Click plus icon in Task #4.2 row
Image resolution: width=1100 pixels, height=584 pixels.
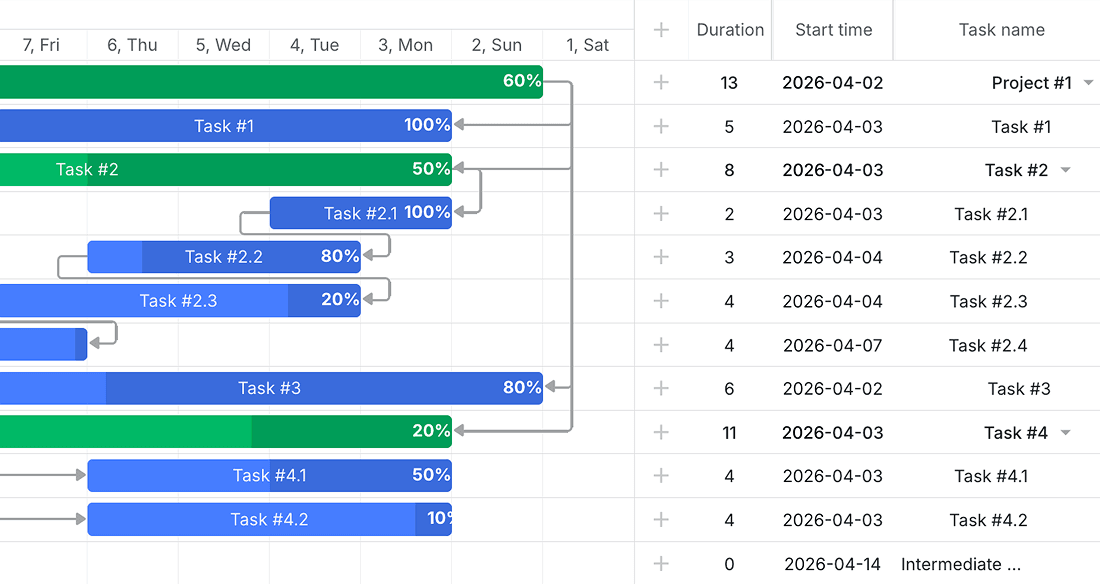point(661,519)
